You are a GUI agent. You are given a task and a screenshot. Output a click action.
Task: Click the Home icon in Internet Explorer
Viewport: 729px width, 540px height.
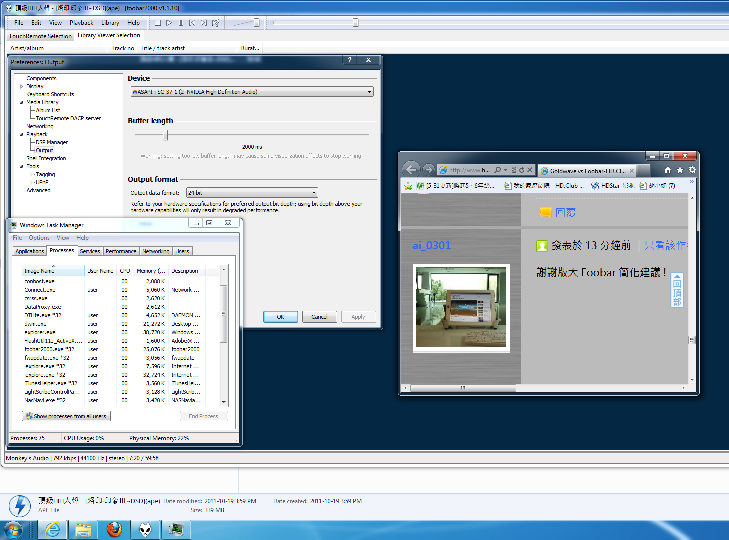pyautogui.click(x=668, y=170)
